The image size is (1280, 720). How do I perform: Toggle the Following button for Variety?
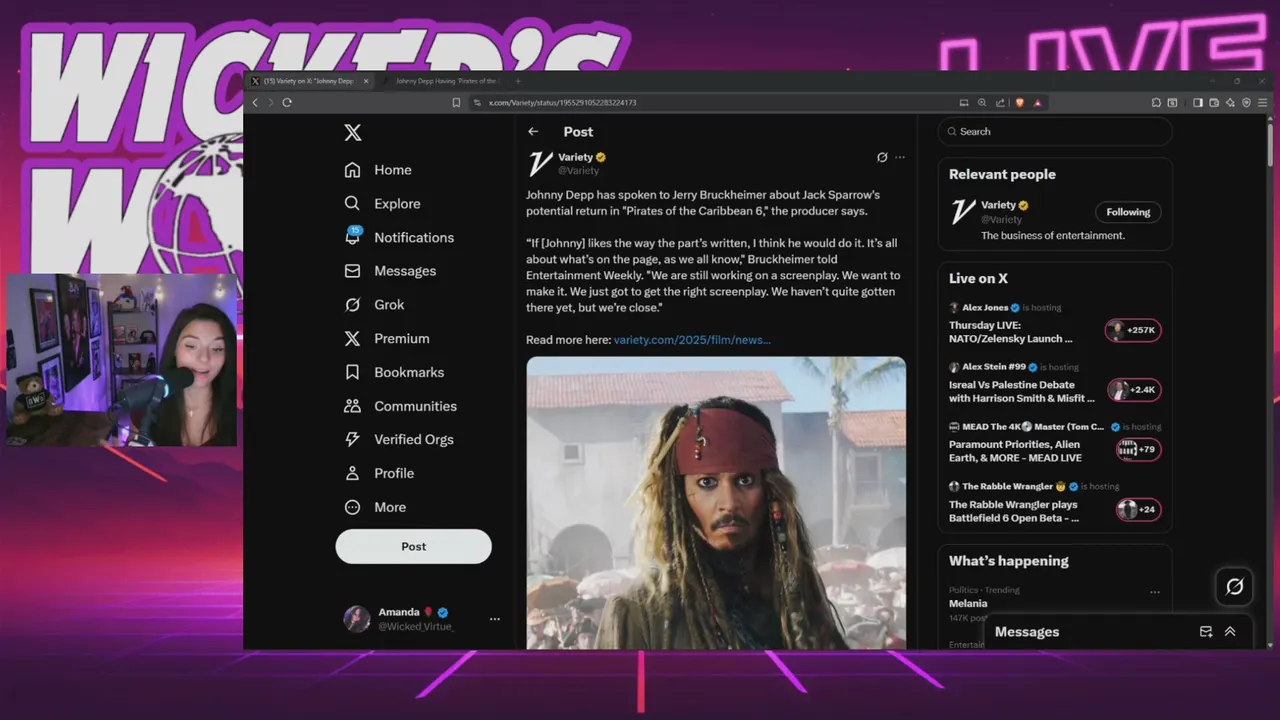[x=1128, y=212]
